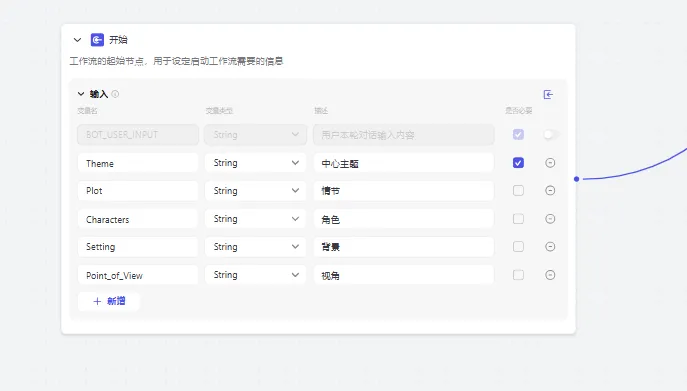Remove the Point_of_View variable row

tap(550, 275)
